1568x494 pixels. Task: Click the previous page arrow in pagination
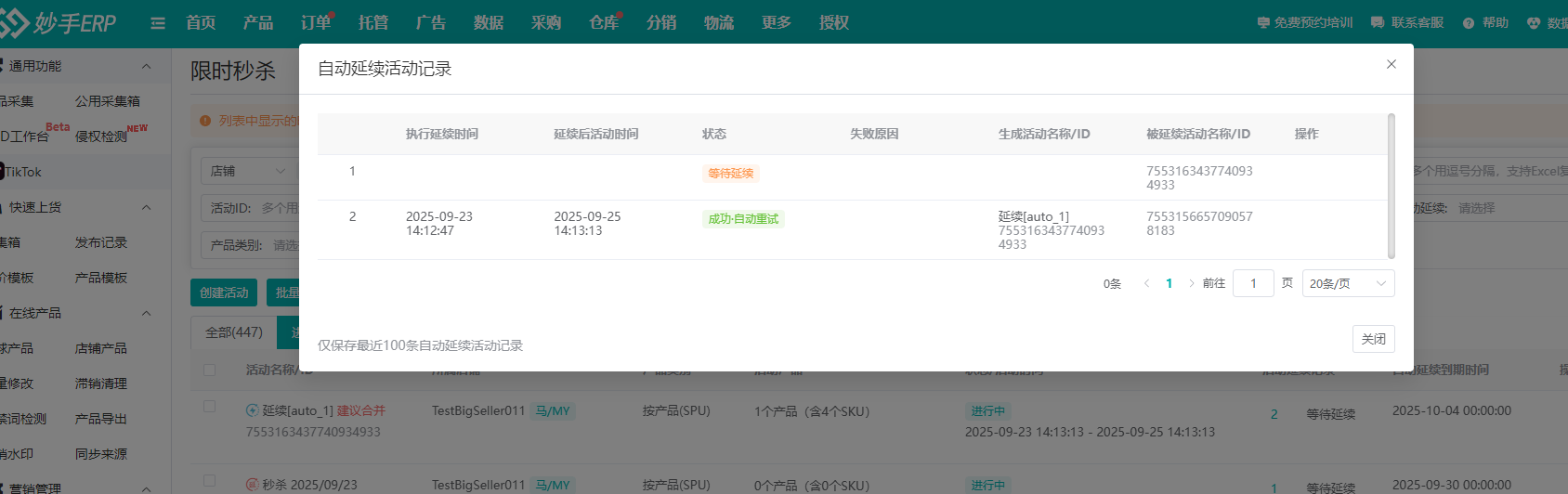(1147, 283)
